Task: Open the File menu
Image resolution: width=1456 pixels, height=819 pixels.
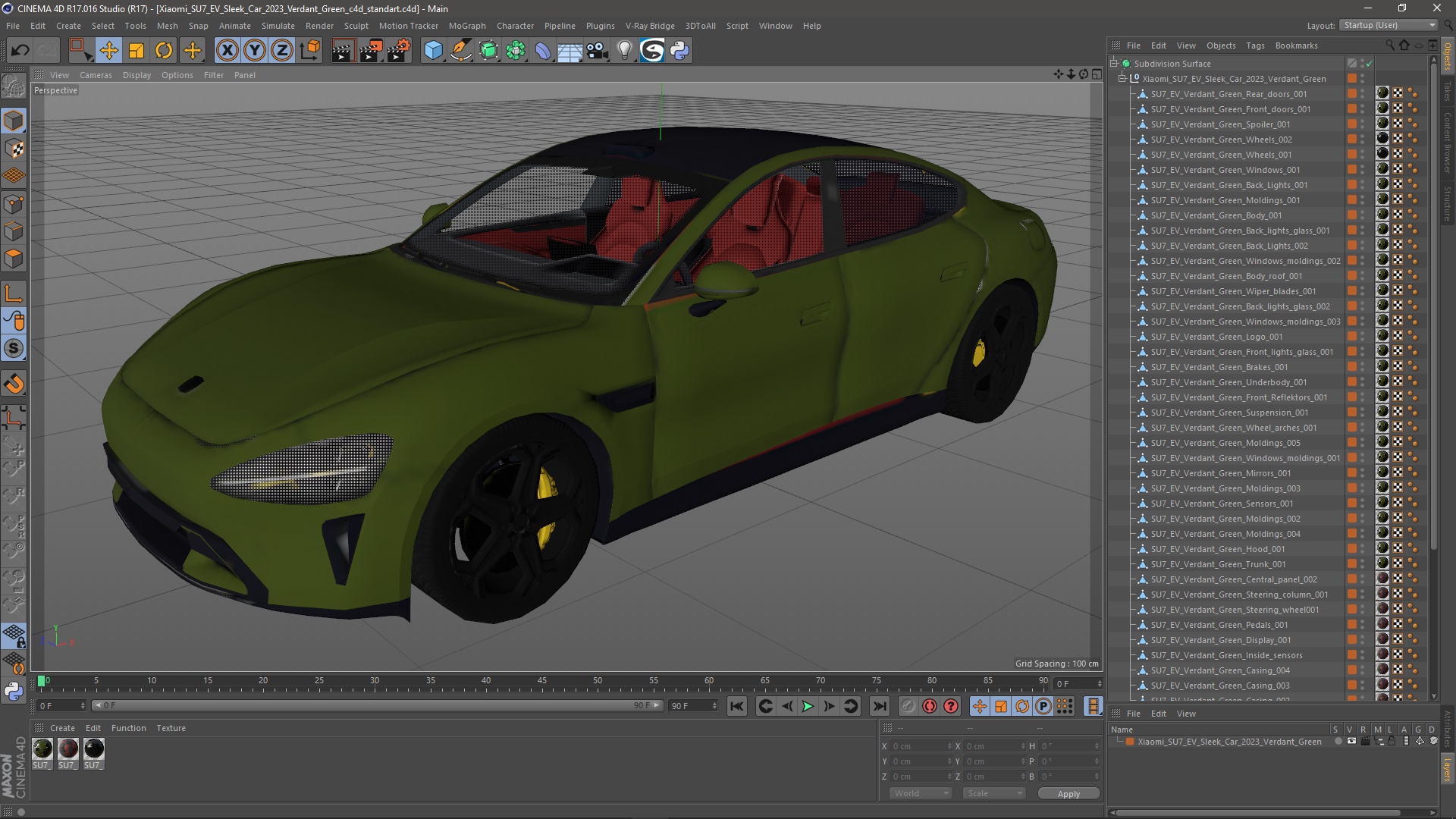Action: (13, 26)
